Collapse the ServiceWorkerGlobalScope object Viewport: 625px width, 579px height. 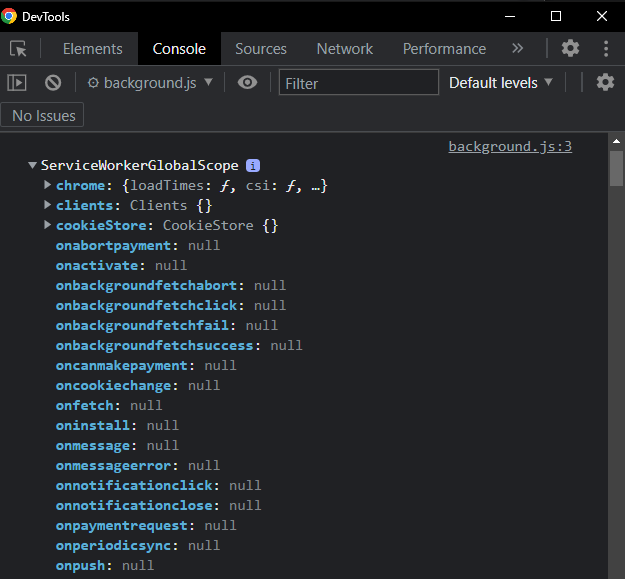[x=33, y=166]
